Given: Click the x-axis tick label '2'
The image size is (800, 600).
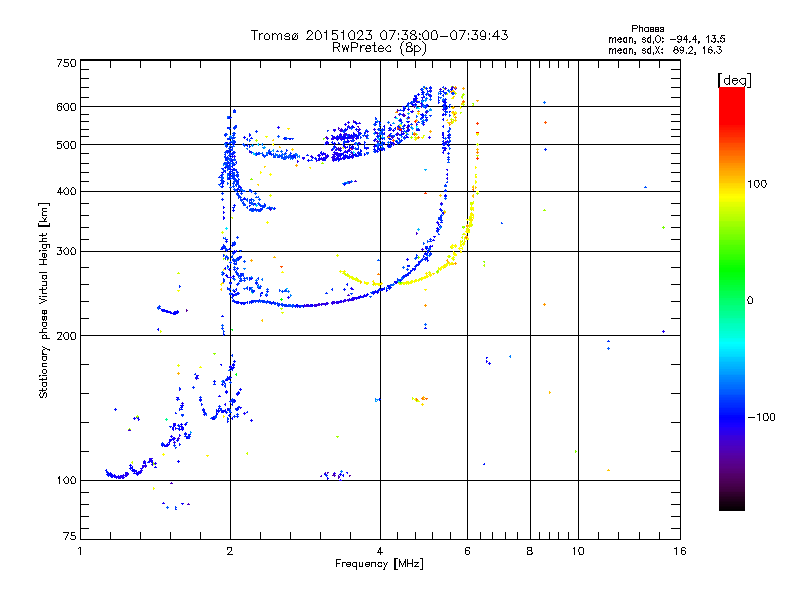Looking at the screenshot, I should [230, 551].
